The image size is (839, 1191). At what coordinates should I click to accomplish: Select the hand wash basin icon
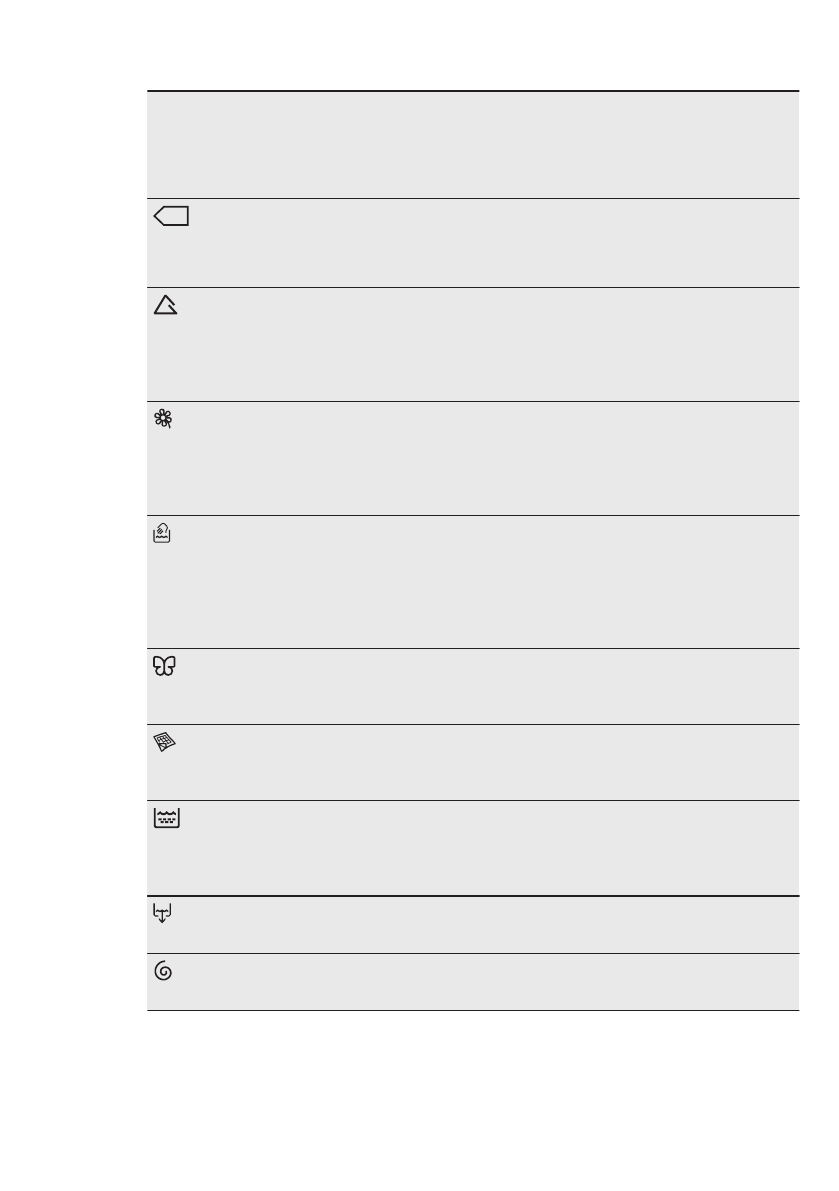(x=163, y=536)
